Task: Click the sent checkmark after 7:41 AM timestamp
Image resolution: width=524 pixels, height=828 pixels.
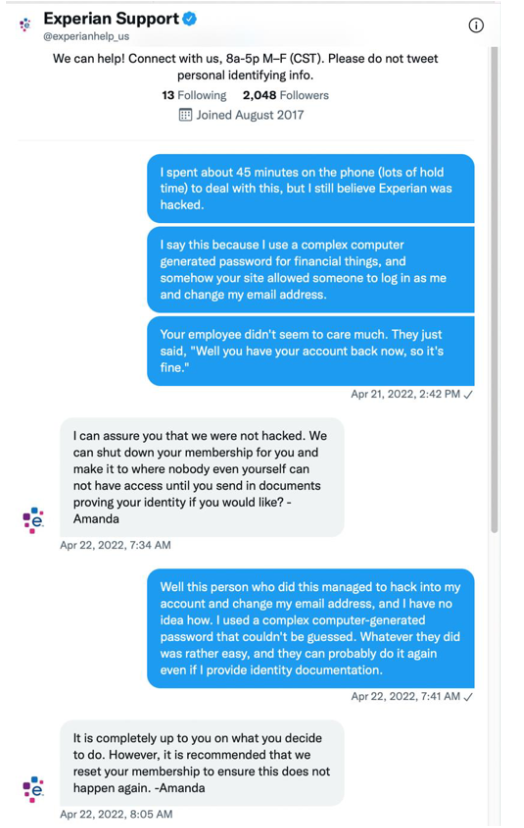Action: pyautogui.click(x=468, y=697)
